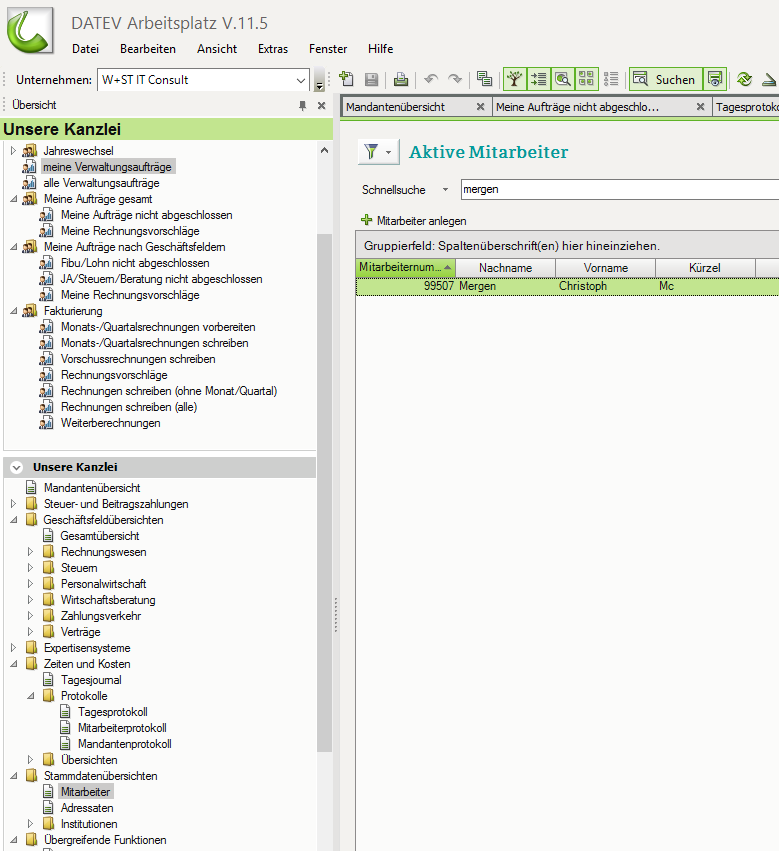Screen dimensions: 779x851
Task: Select the employee row 99507 Mergen
Action: (x=567, y=286)
